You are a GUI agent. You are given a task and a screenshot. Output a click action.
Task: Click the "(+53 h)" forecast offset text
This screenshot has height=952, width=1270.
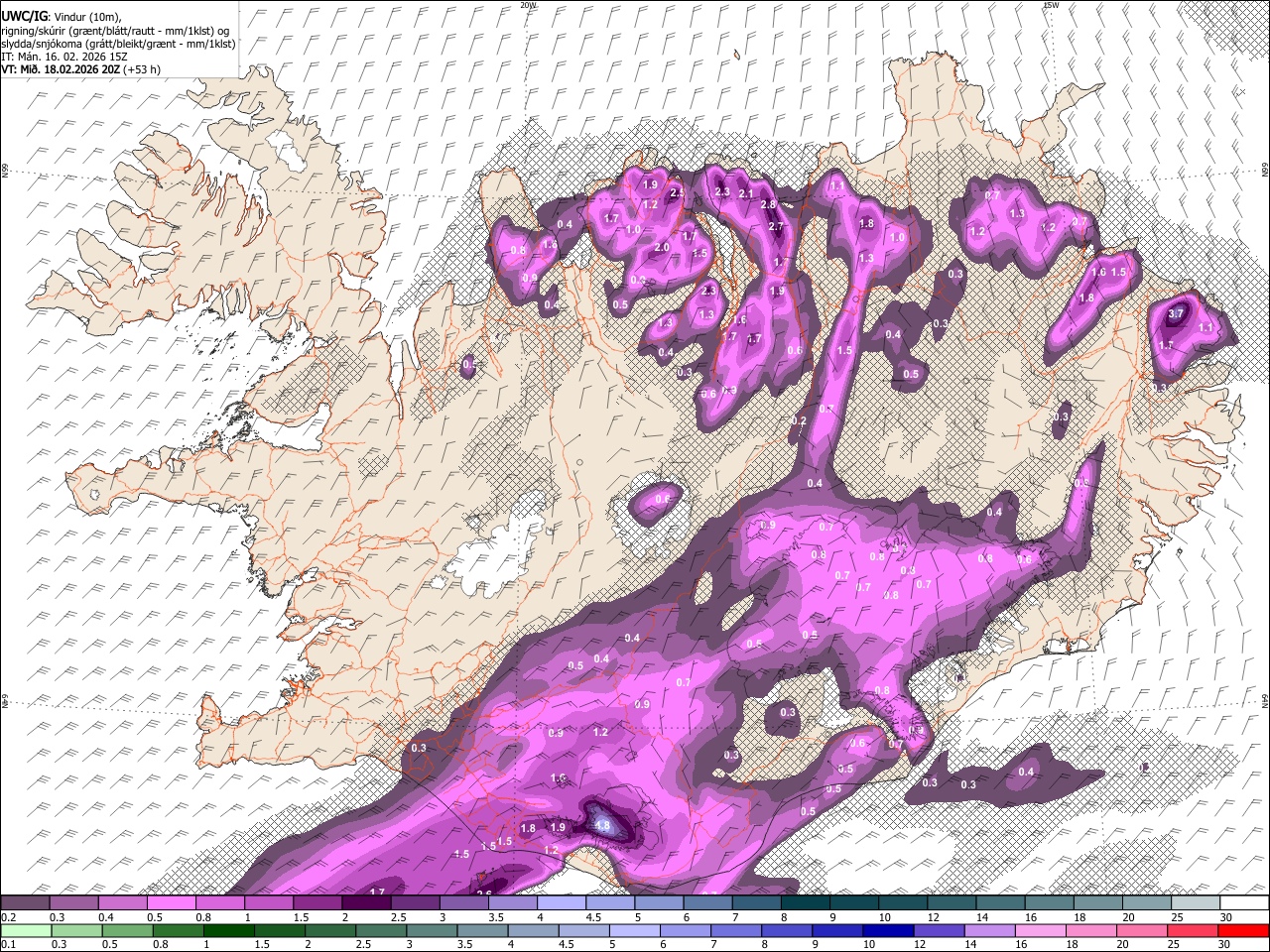tap(142, 70)
